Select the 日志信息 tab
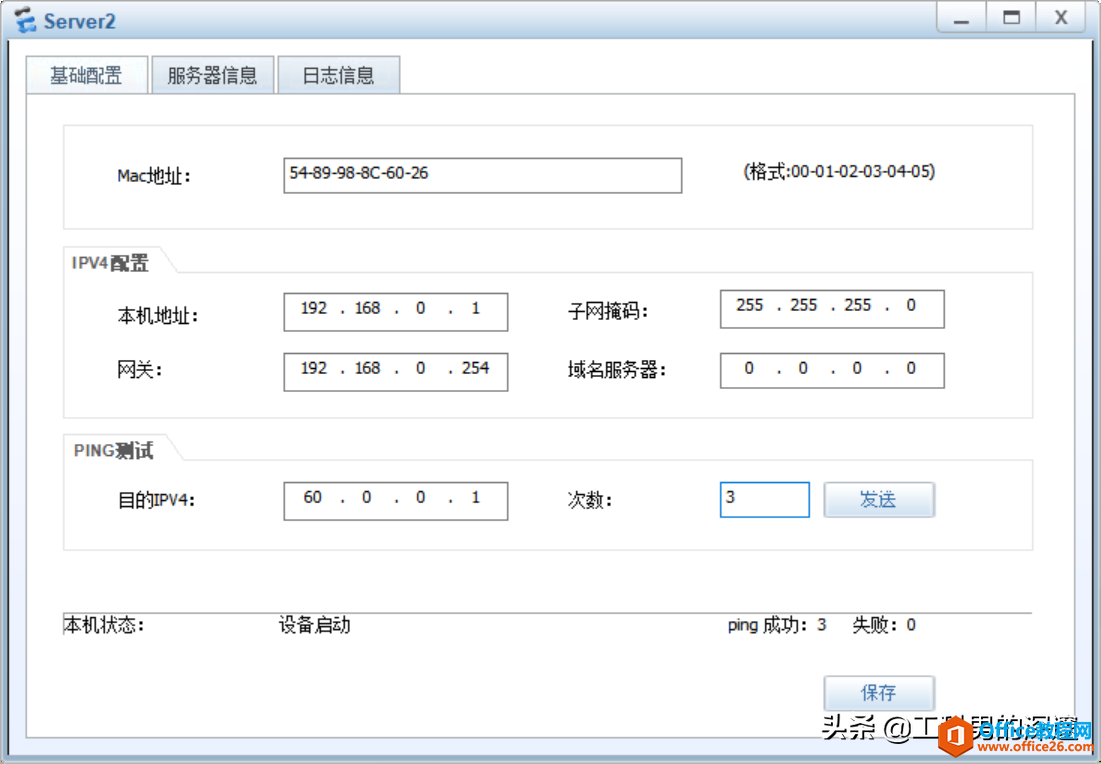Image resolution: width=1101 pixels, height=764 pixels. 338,76
